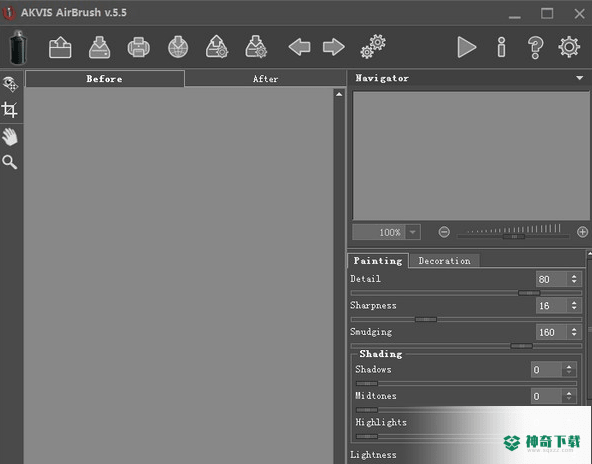Open preferences with the gear icon
This screenshot has height=464, width=592.
pyautogui.click(x=569, y=47)
